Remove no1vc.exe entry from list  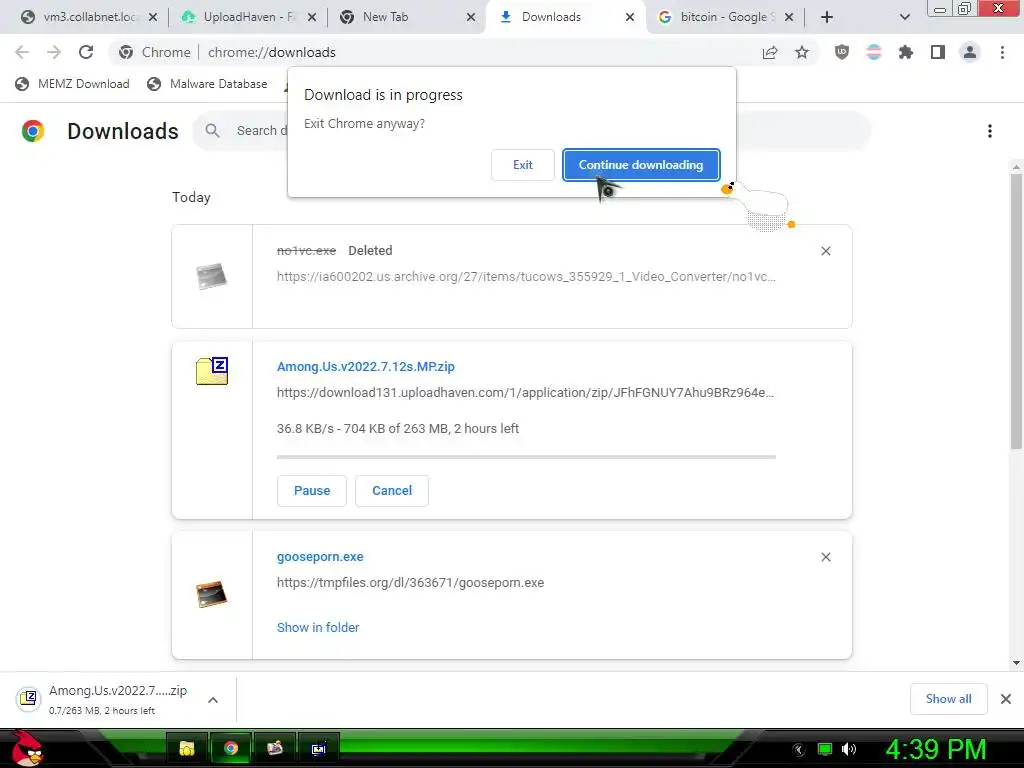pyautogui.click(x=825, y=251)
